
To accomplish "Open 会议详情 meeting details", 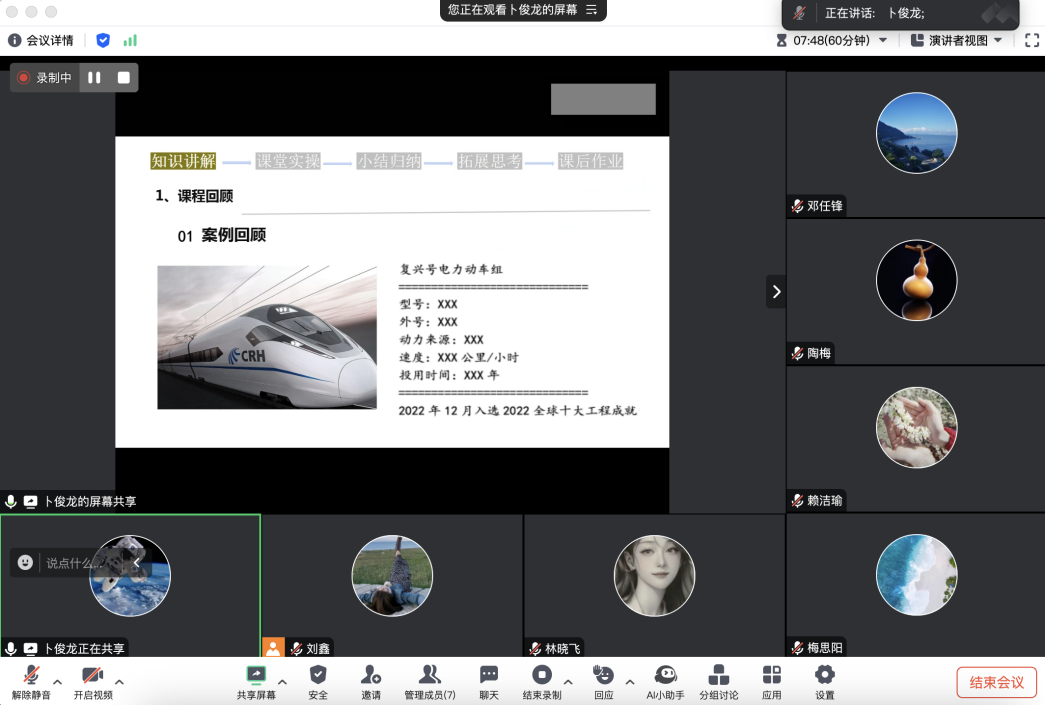I will pyautogui.click(x=41, y=40).
